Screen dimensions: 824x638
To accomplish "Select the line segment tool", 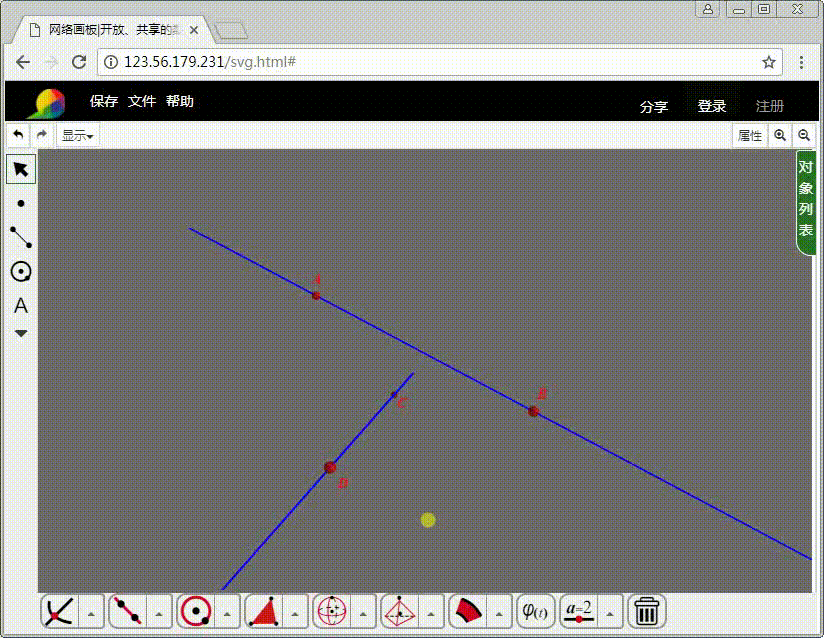I will [21, 237].
